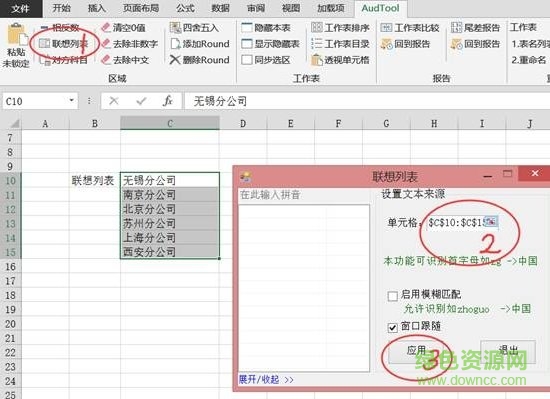Switch to the 加载项 ribbon tab

point(331,8)
